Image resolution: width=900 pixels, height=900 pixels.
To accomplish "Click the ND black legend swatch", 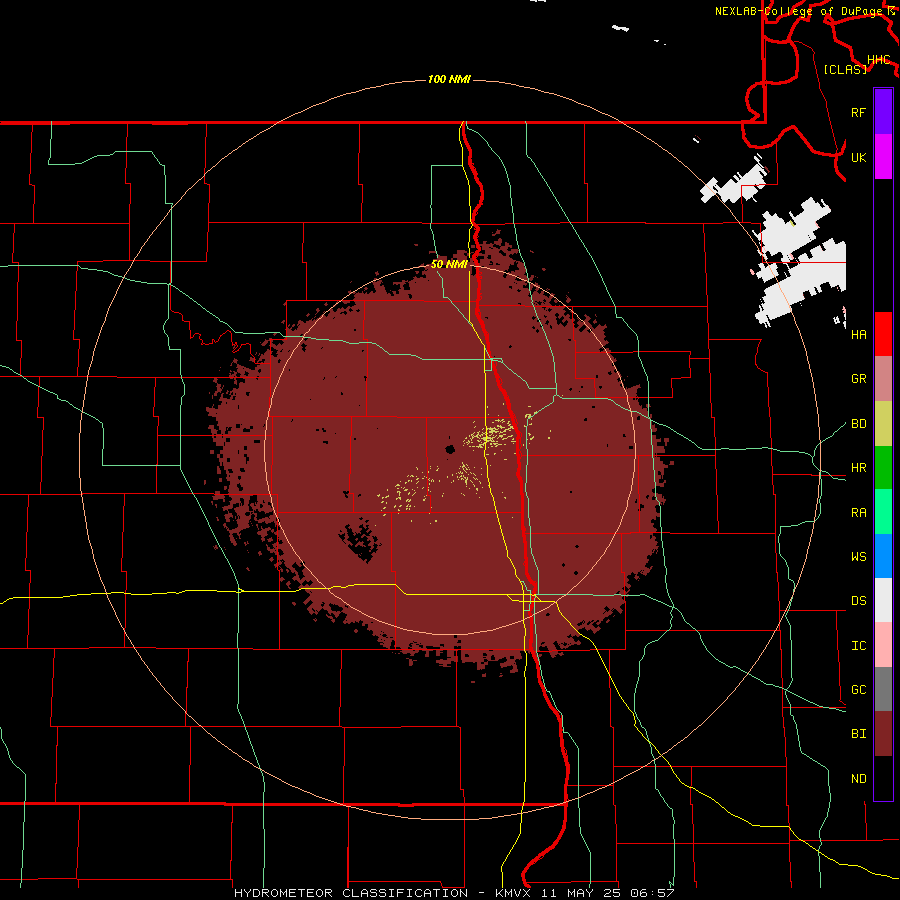I will tap(883, 778).
